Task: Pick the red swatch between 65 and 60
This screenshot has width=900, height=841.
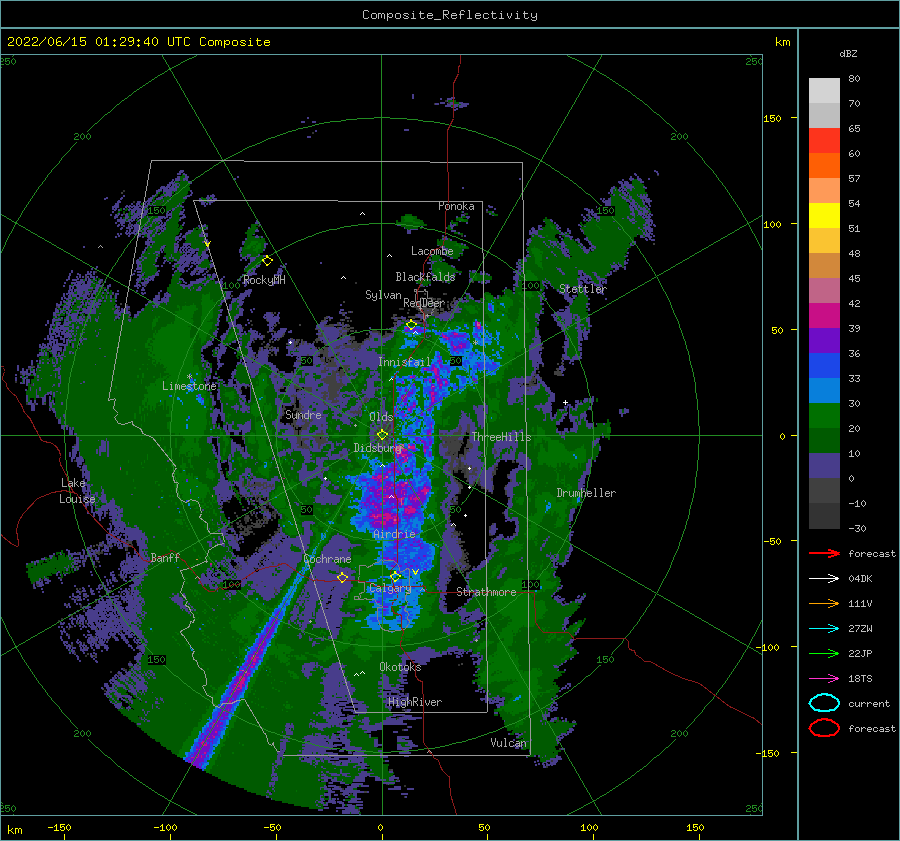Action: [824, 141]
